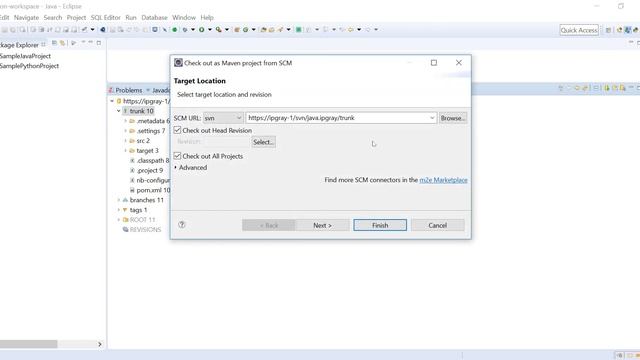Open the Navigate menu
The image size is (640, 360).
click(x=27, y=18)
